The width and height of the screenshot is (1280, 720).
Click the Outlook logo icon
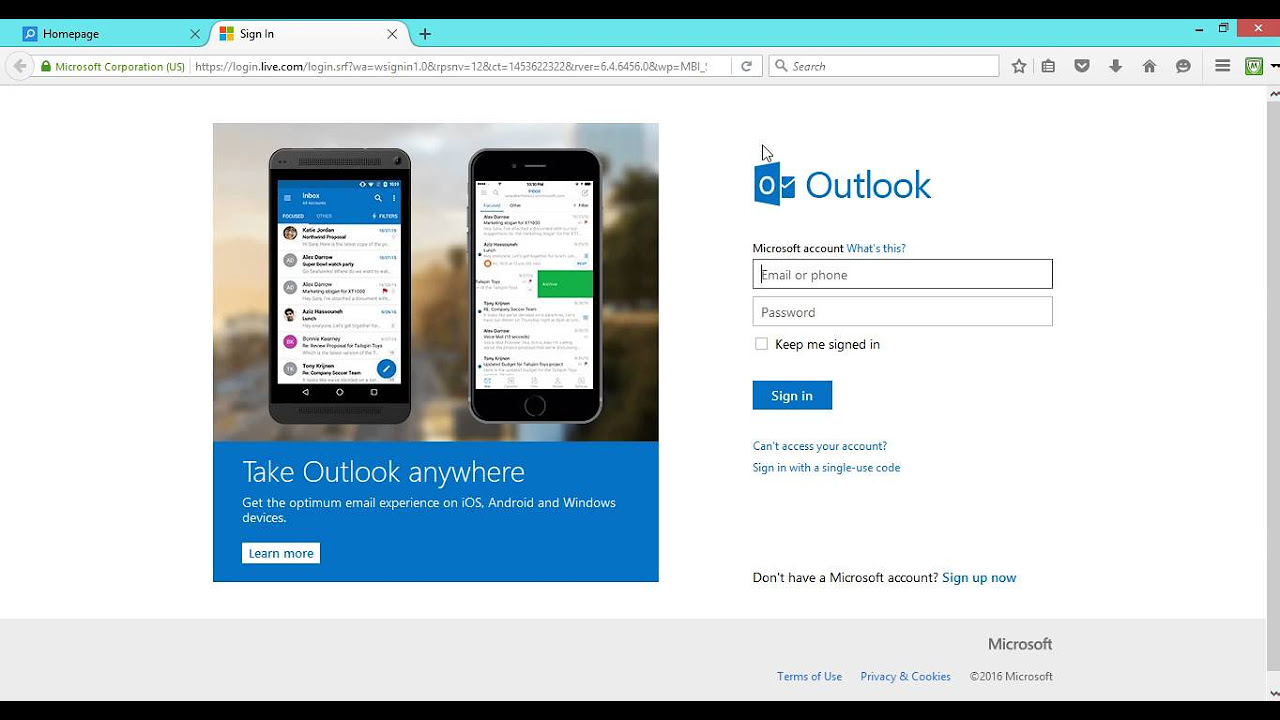(x=774, y=185)
